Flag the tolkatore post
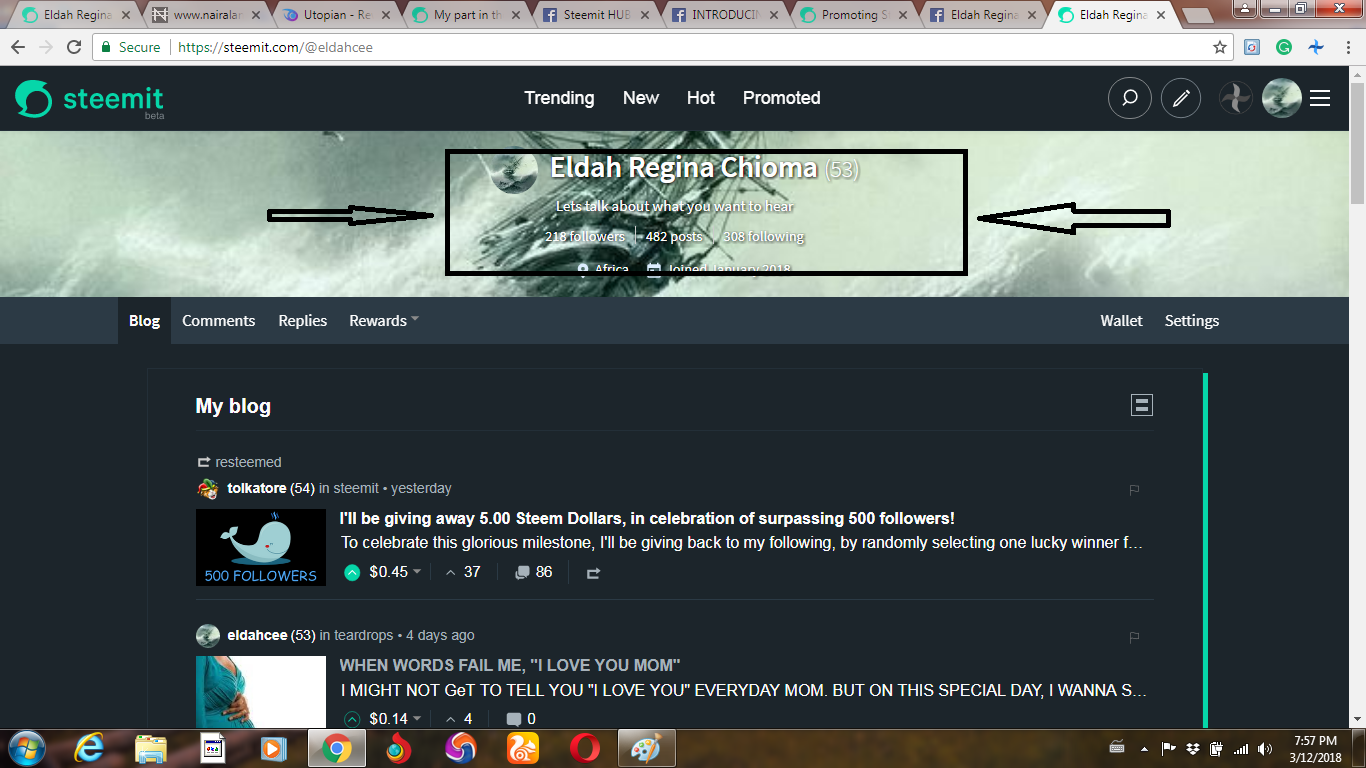This screenshot has width=1366, height=768. click(1134, 490)
